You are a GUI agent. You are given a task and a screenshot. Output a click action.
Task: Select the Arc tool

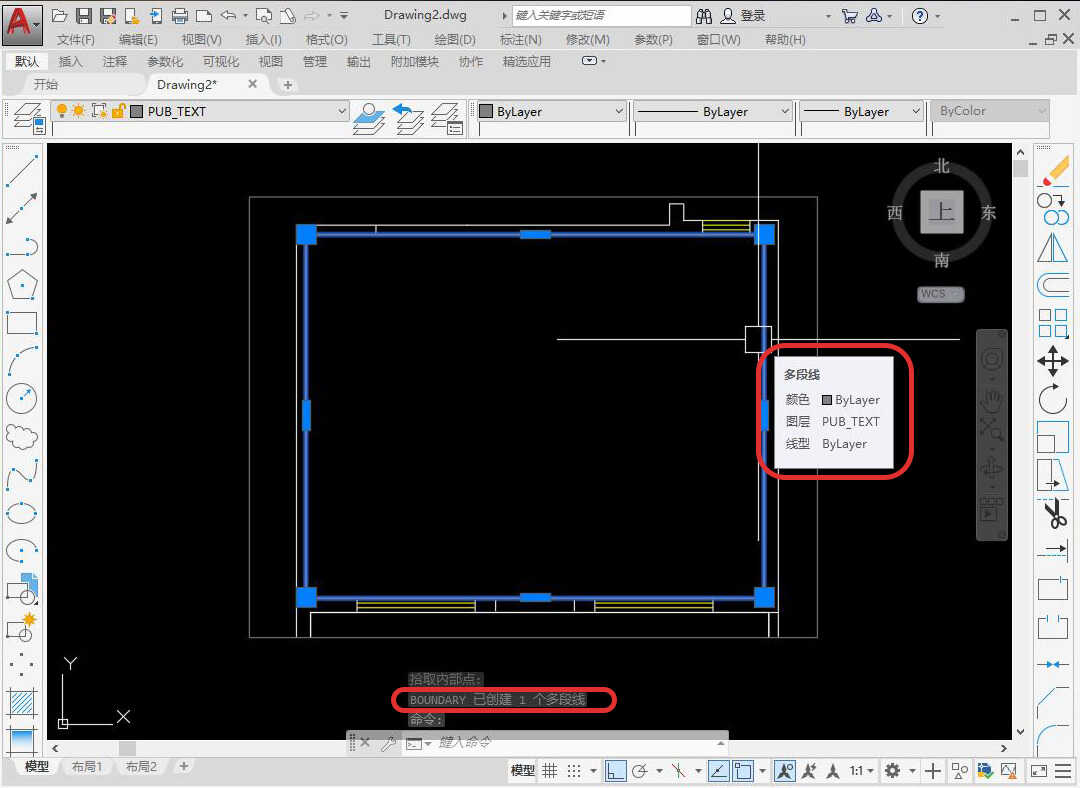tap(21, 360)
